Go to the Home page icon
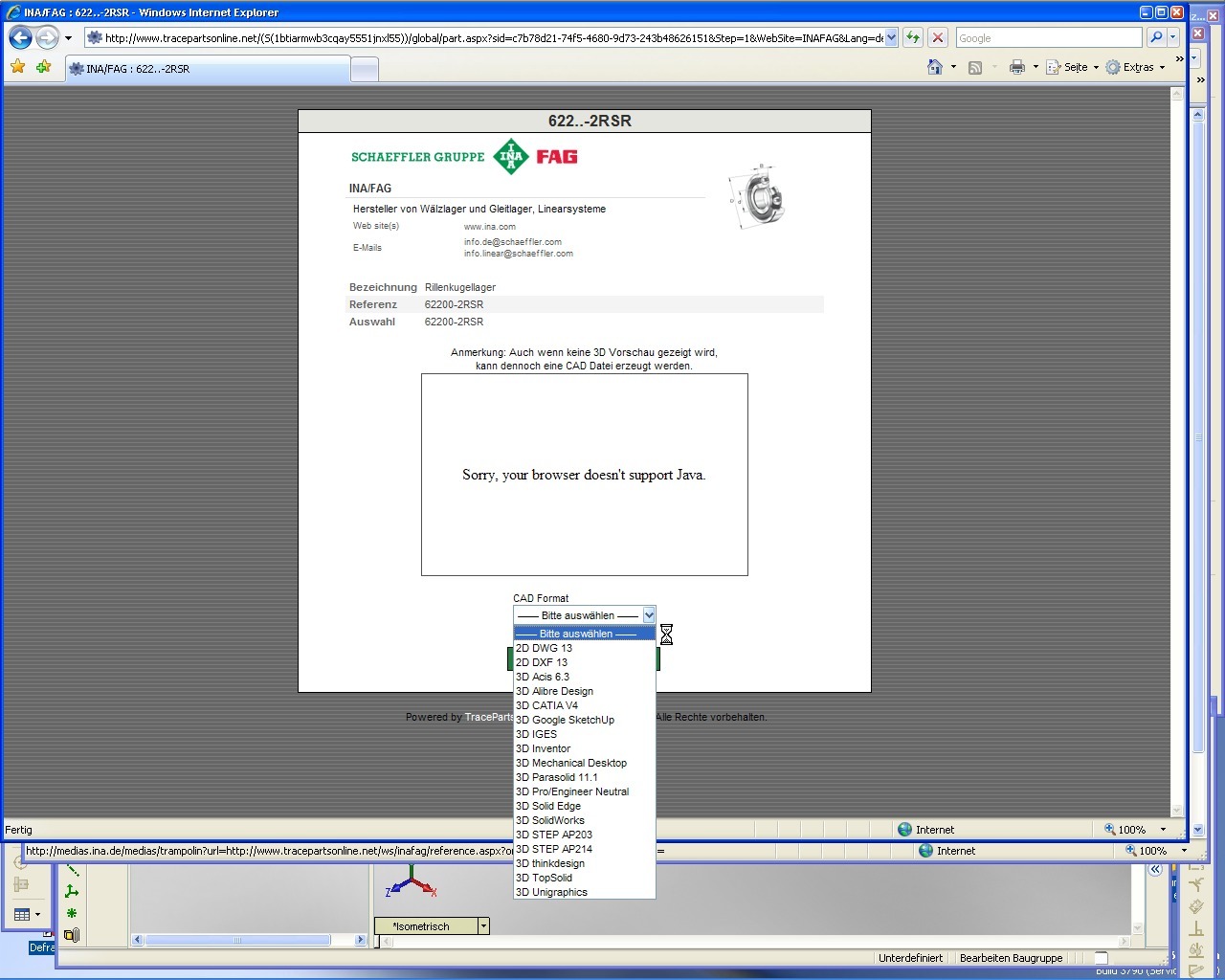 point(935,67)
